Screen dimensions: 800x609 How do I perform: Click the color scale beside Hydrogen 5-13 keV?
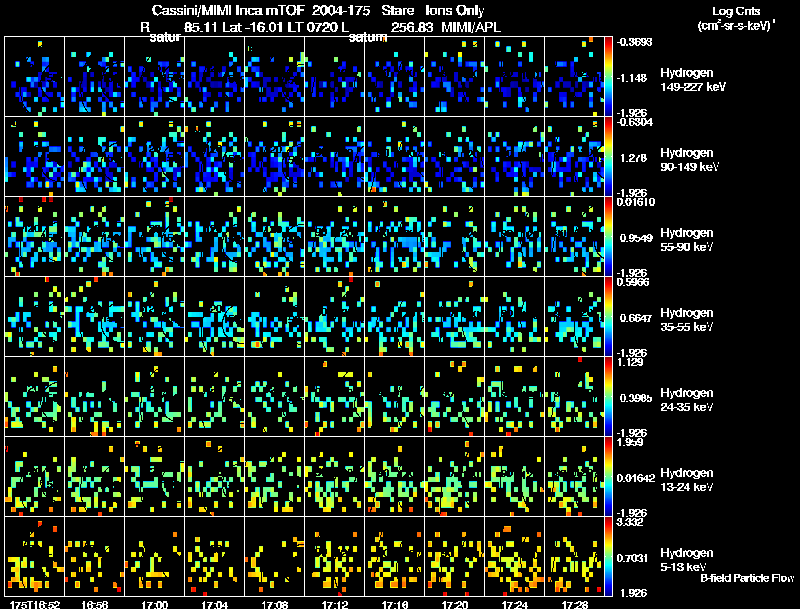(x=608, y=556)
